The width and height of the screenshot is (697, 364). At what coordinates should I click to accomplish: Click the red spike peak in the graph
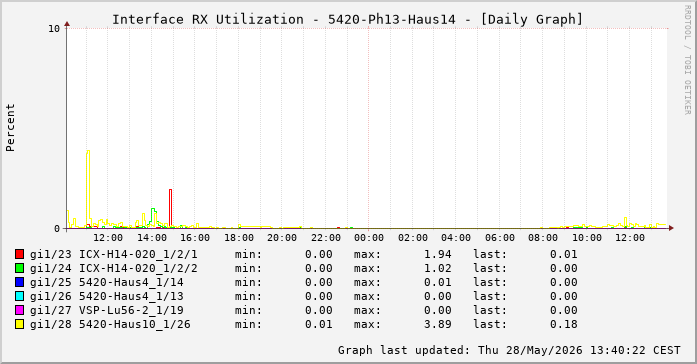click(x=170, y=190)
